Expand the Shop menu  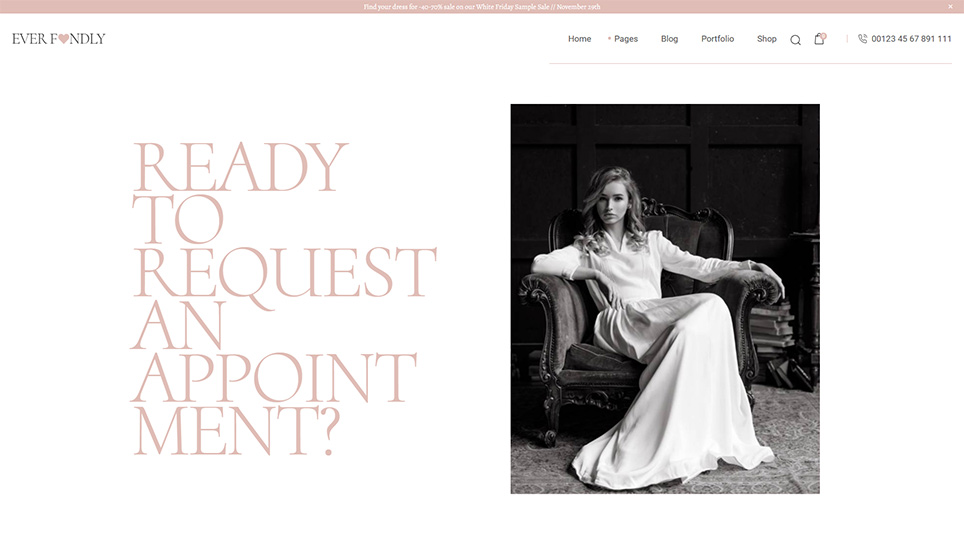point(766,39)
